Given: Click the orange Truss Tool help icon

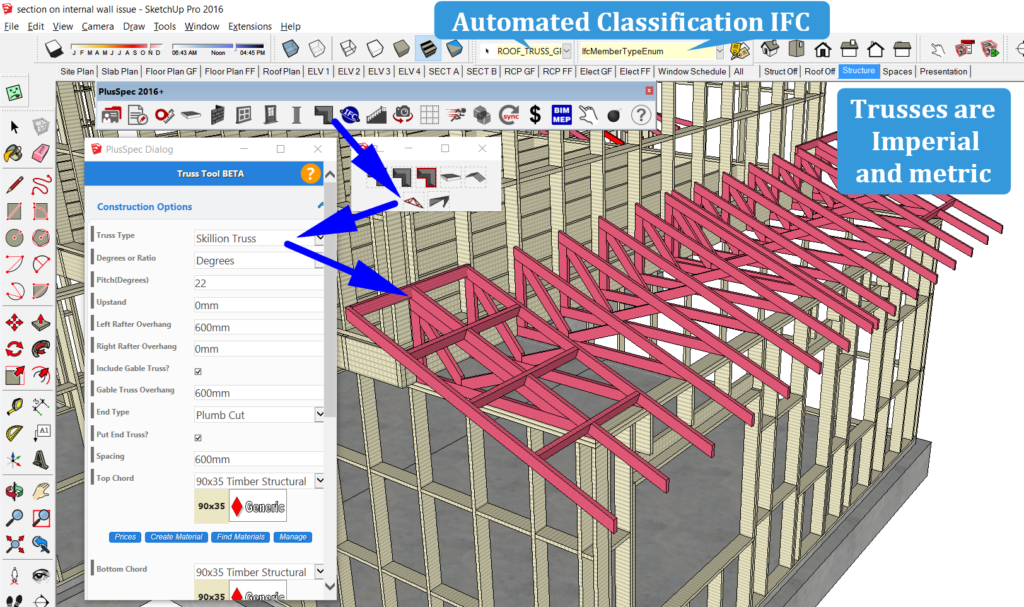Looking at the screenshot, I should point(310,174).
